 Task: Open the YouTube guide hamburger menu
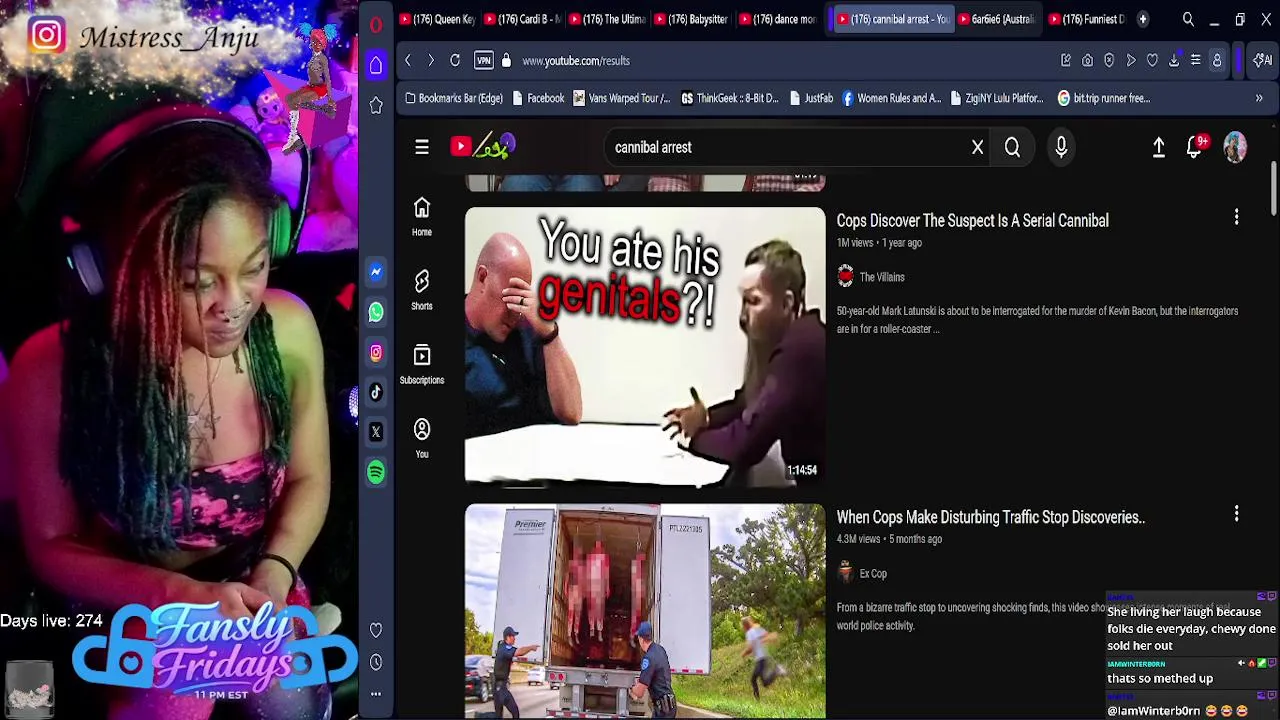pyautogui.click(x=422, y=147)
